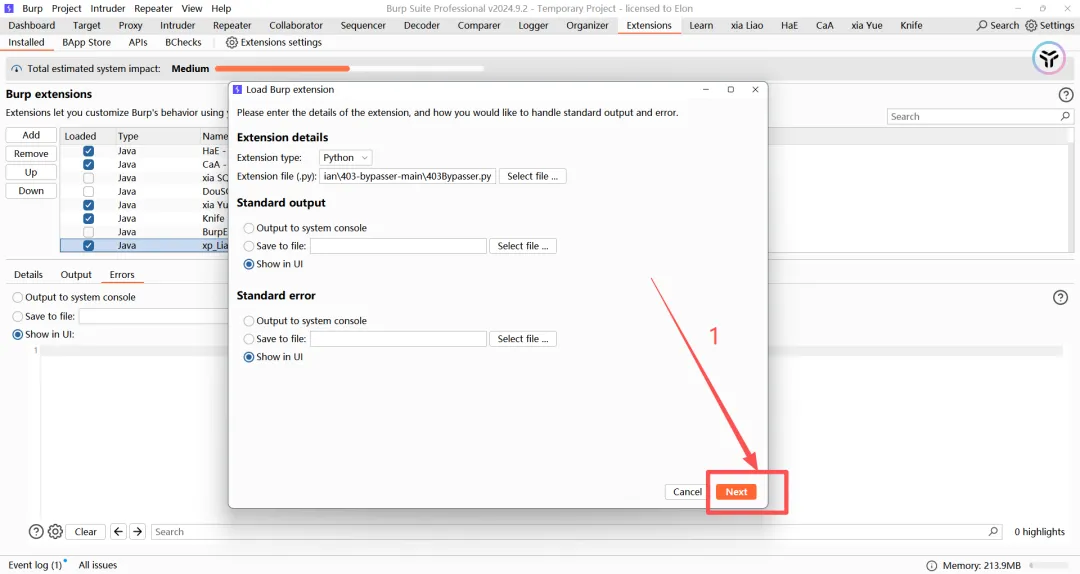This screenshot has width=1080, height=574.
Task: Click Standard output Save to file field
Action: coord(398,246)
